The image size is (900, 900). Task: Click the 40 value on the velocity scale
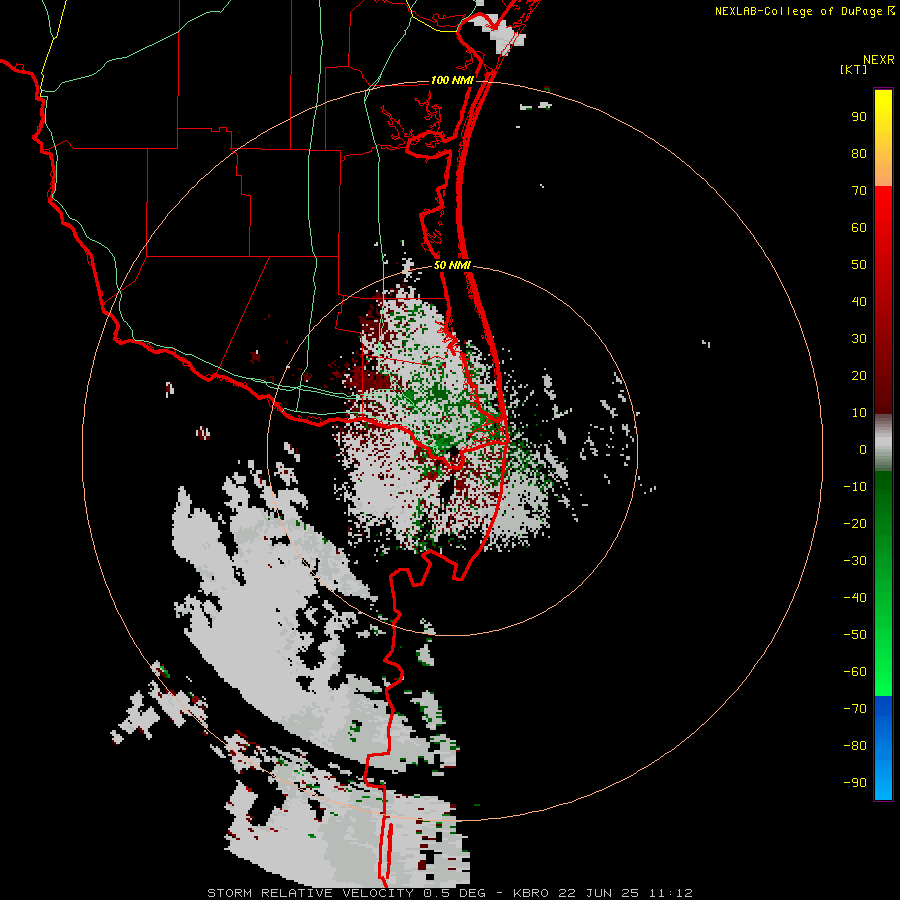[x=859, y=301]
